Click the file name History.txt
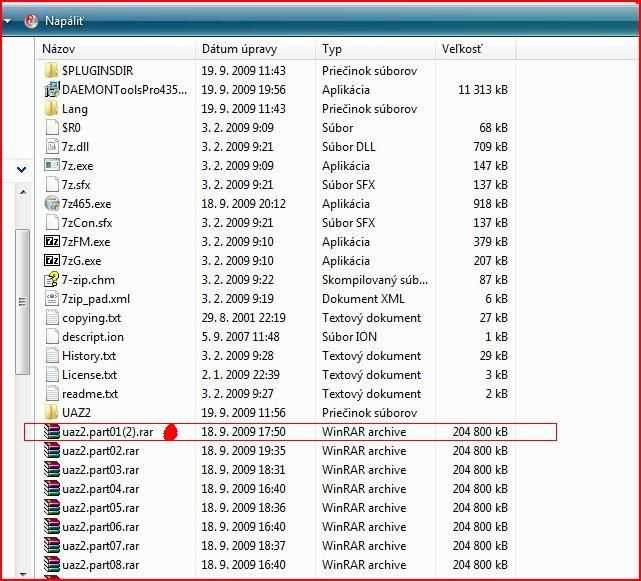The width and height of the screenshot is (641, 581). pyautogui.click(x=89, y=356)
